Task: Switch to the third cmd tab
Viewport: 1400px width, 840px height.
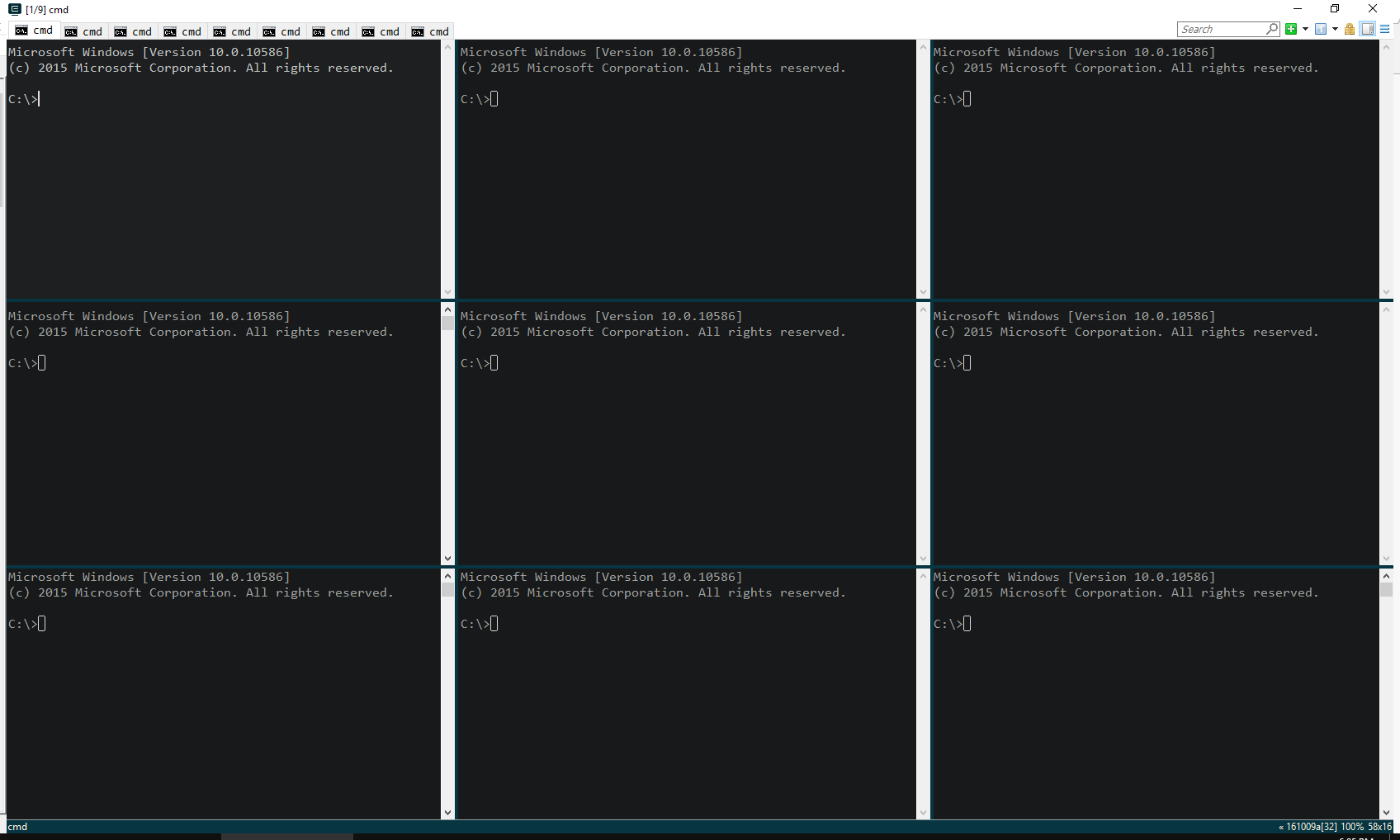Action: point(133,31)
